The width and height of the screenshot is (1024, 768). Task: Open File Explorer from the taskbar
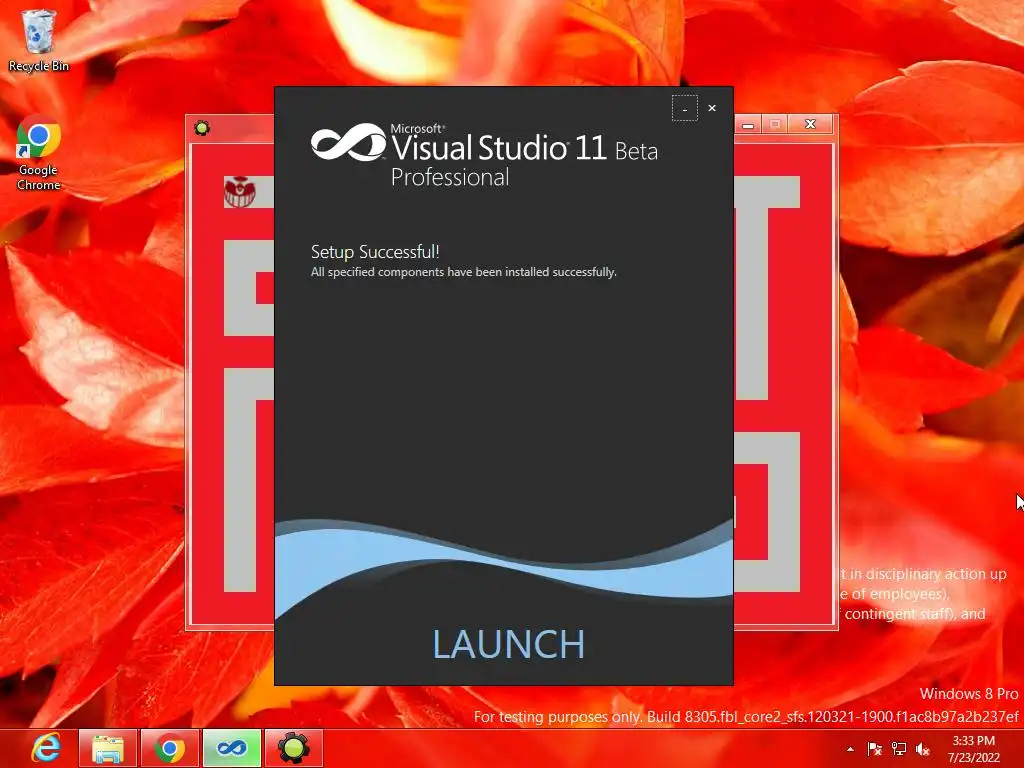click(108, 748)
